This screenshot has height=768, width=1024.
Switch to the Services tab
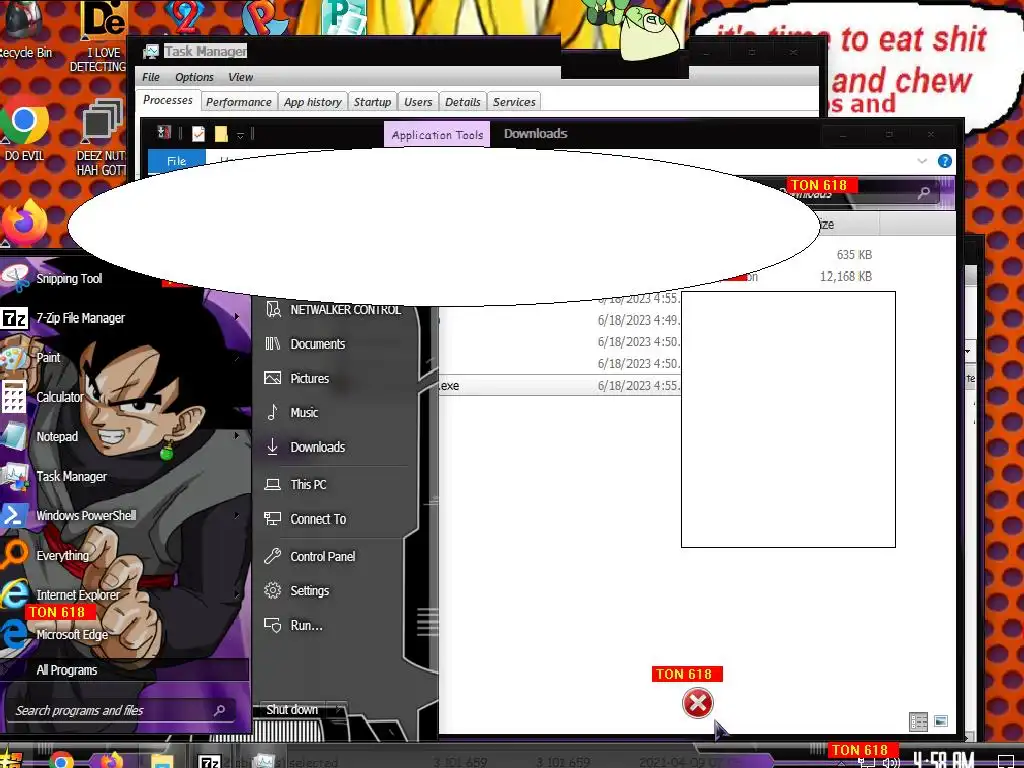[514, 102]
